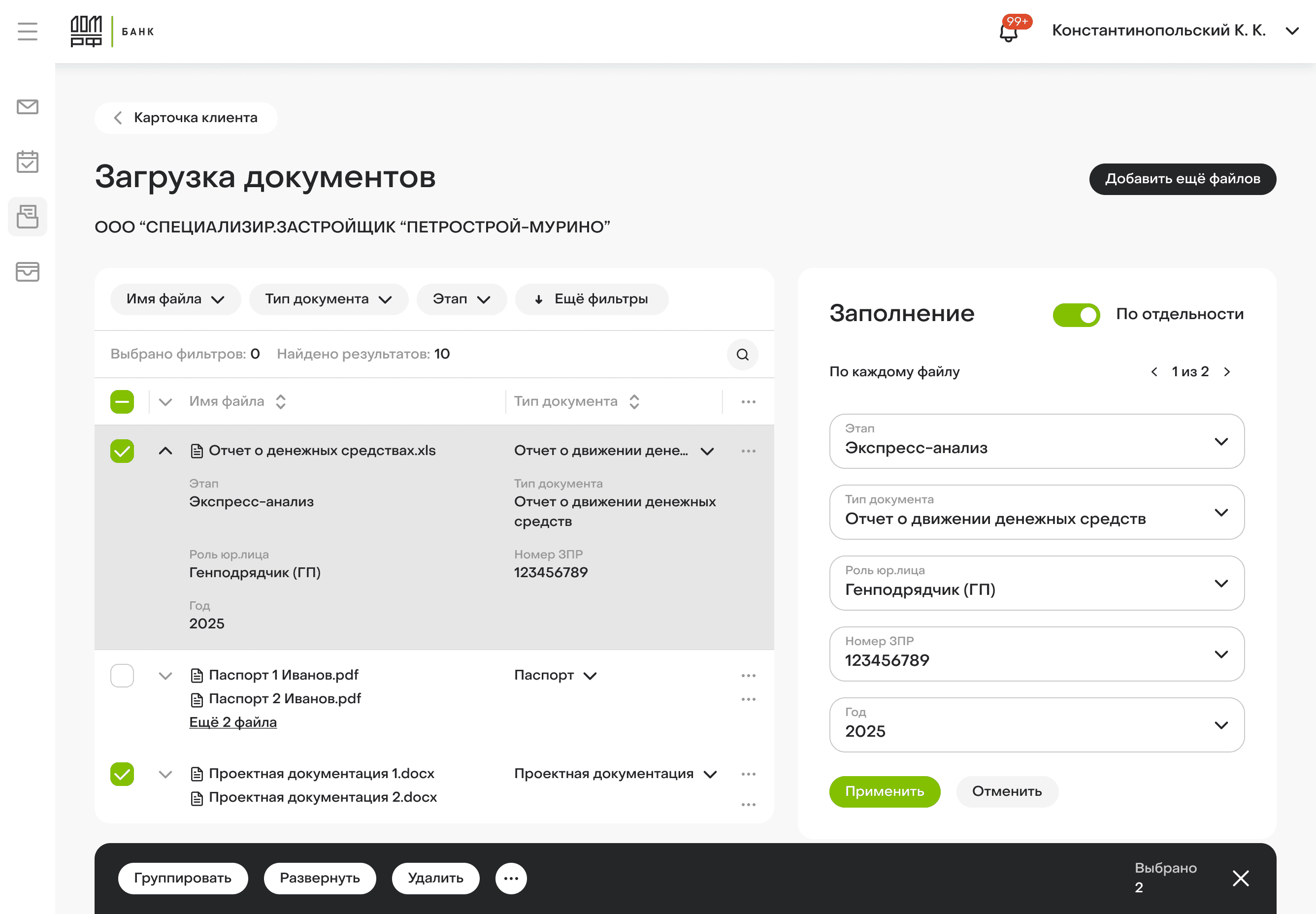1316x914 pixels.
Task: Open the inbox archive sidebar icon
Action: (x=27, y=271)
